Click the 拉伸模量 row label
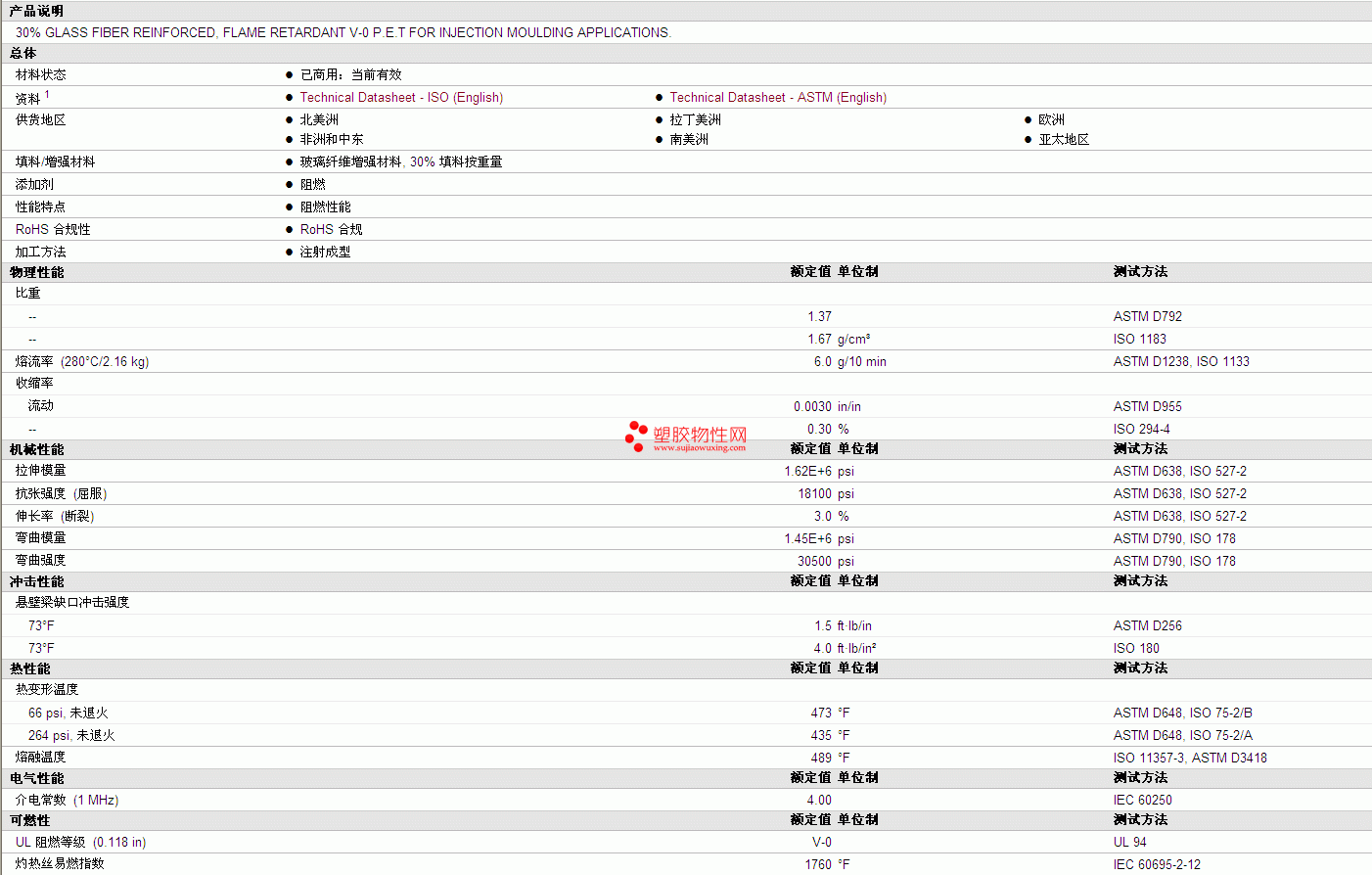 click(41, 471)
